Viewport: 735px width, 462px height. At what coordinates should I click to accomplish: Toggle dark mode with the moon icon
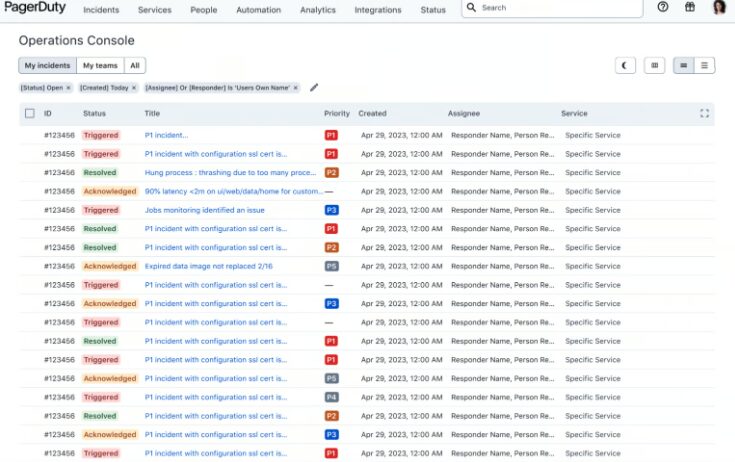pos(625,66)
